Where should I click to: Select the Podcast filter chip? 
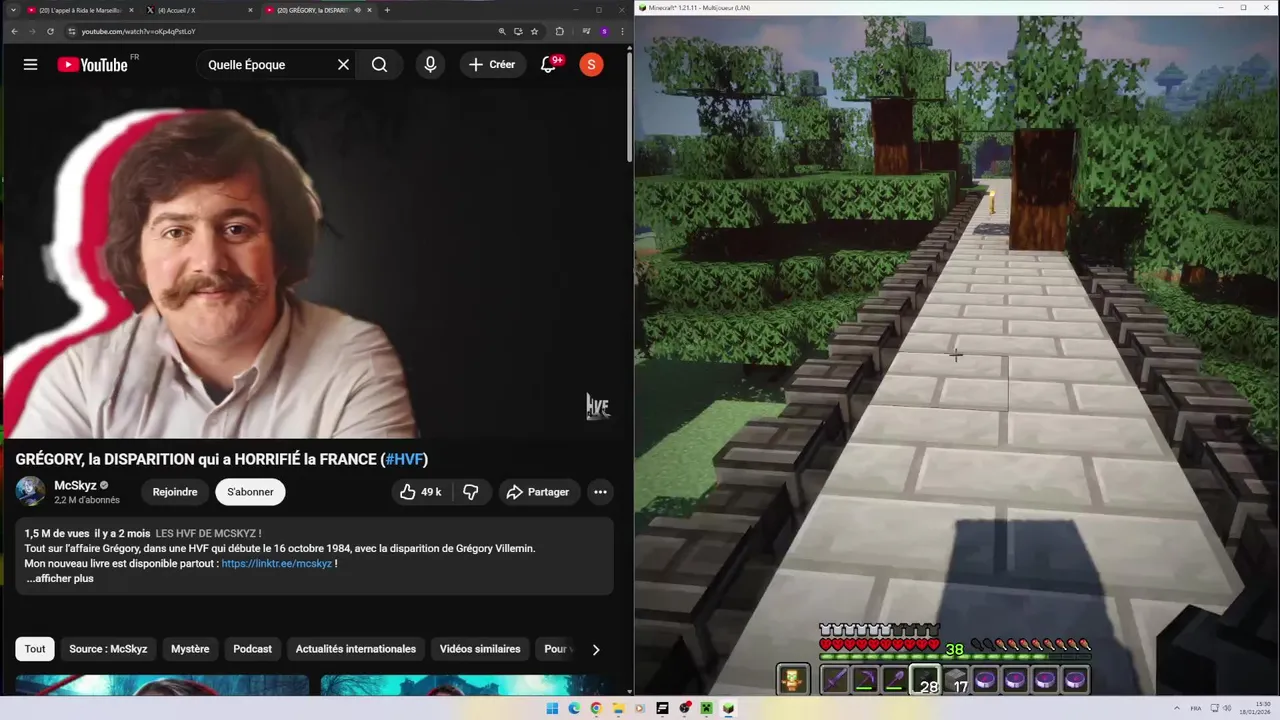coord(252,649)
